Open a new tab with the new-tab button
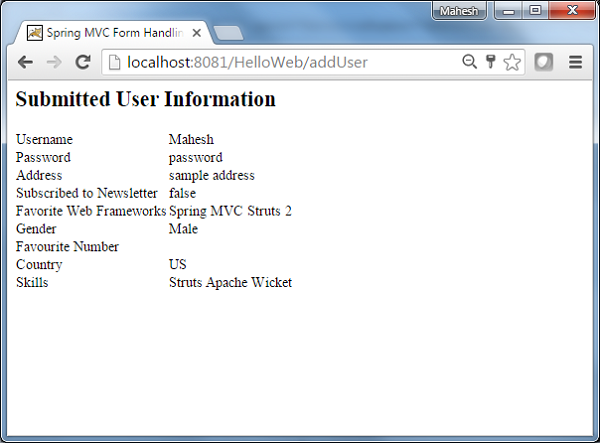The height and width of the screenshot is (443, 600). pyautogui.click(x=228, y=33)
